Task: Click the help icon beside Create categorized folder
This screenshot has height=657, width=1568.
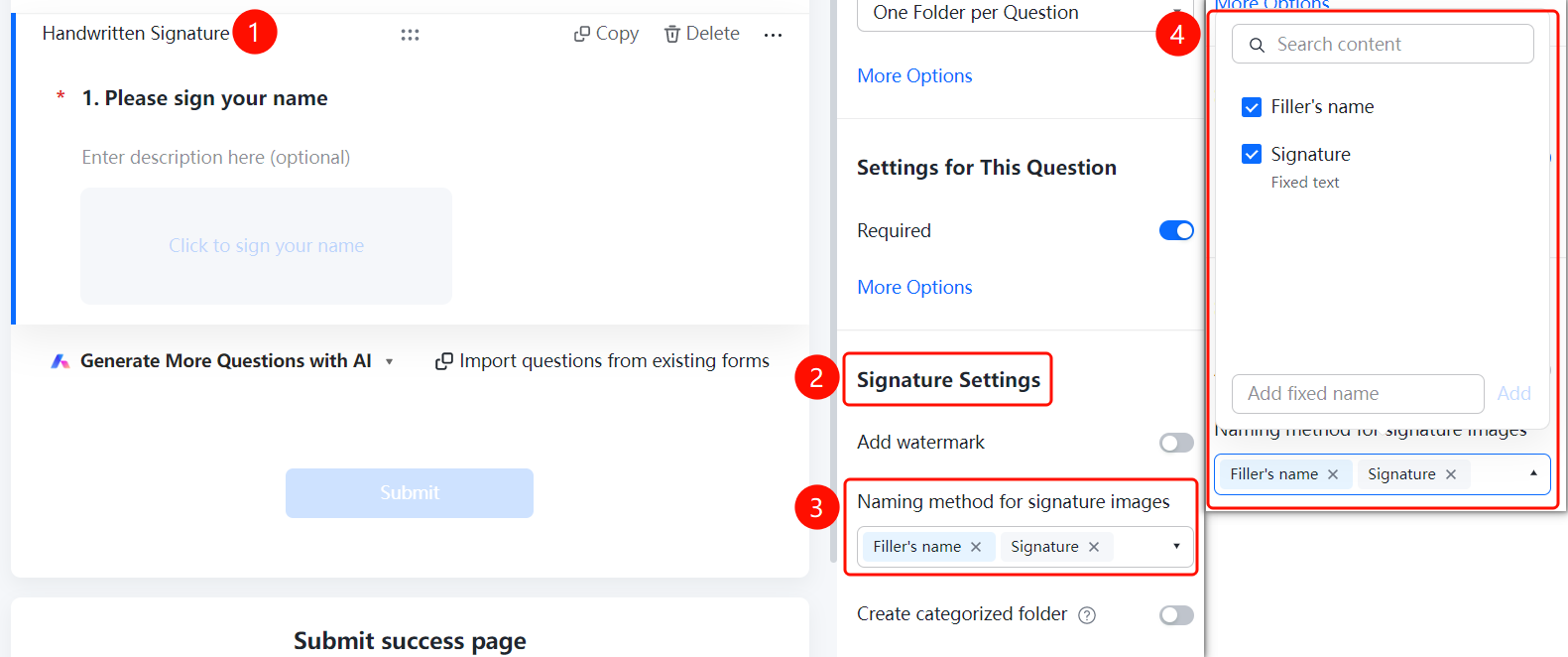Action: 1087,615
